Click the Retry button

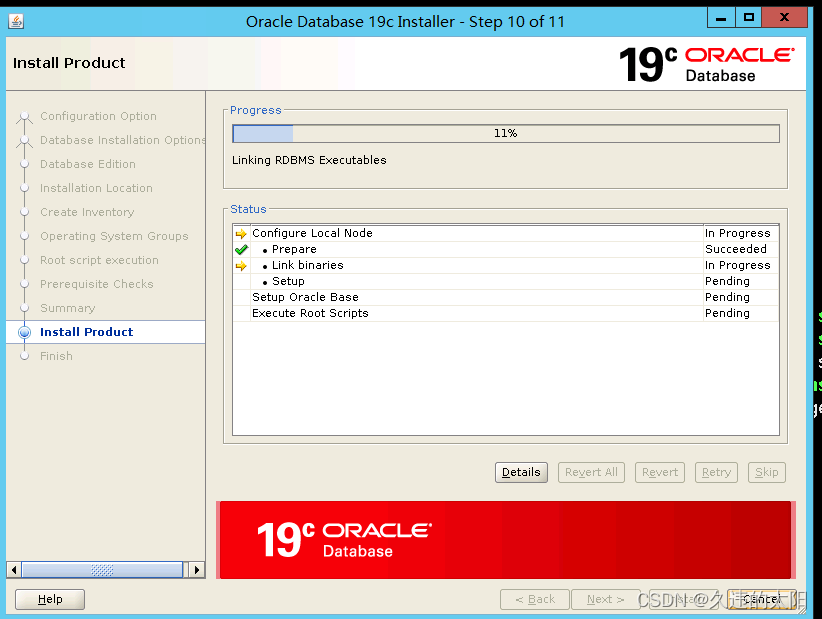(x=716, y=472)
